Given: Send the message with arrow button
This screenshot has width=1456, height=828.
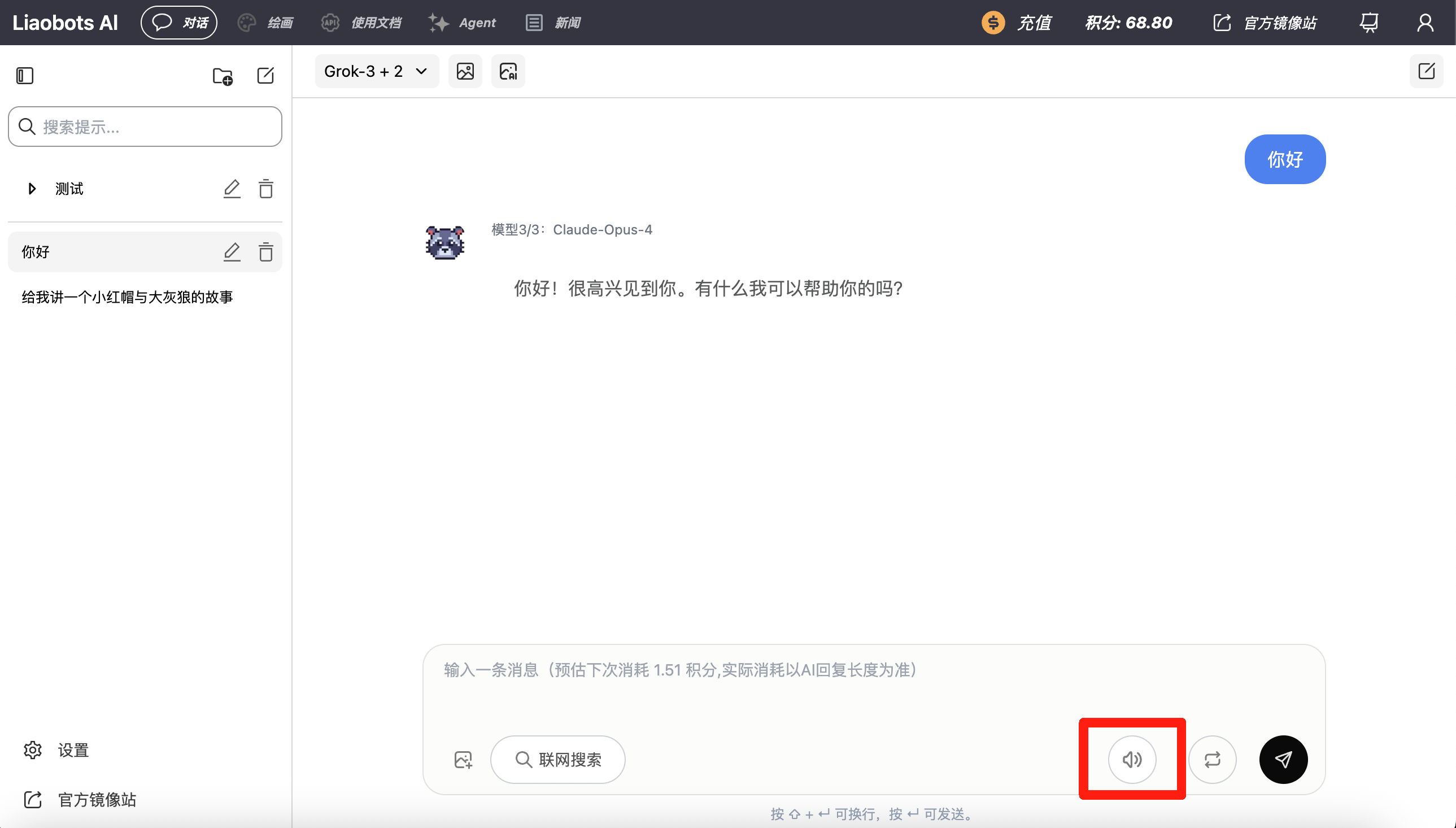Looking at the screenshot, I should [x=1283, y=760].
